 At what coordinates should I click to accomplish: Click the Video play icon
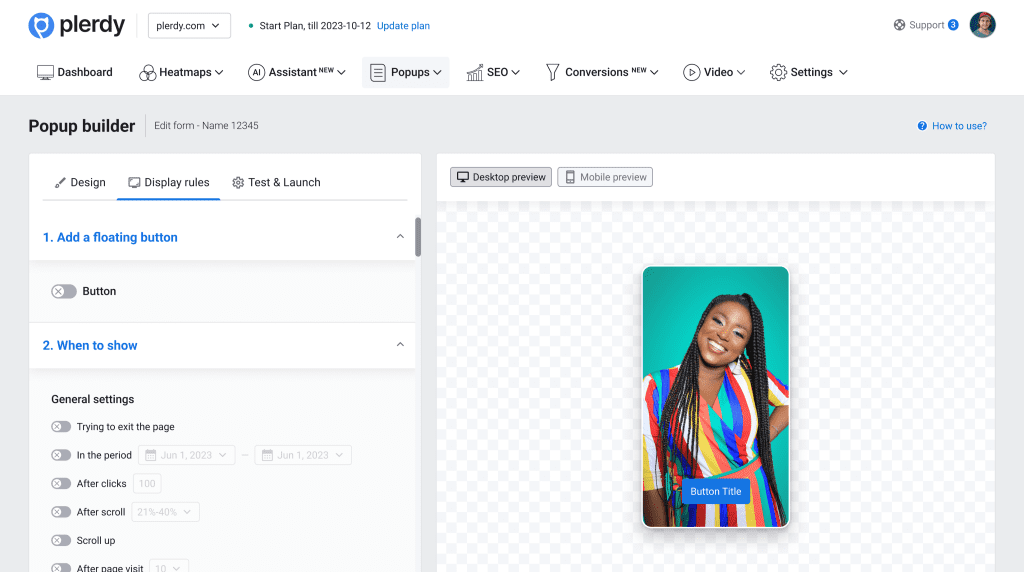tap(691, 72)
